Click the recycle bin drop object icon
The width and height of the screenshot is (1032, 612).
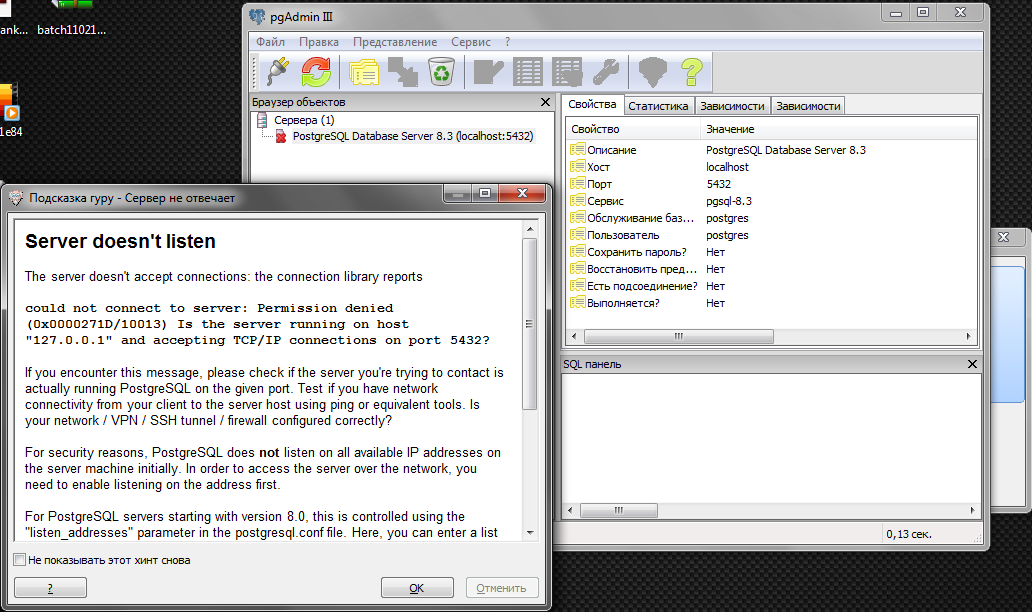[441, 71]
